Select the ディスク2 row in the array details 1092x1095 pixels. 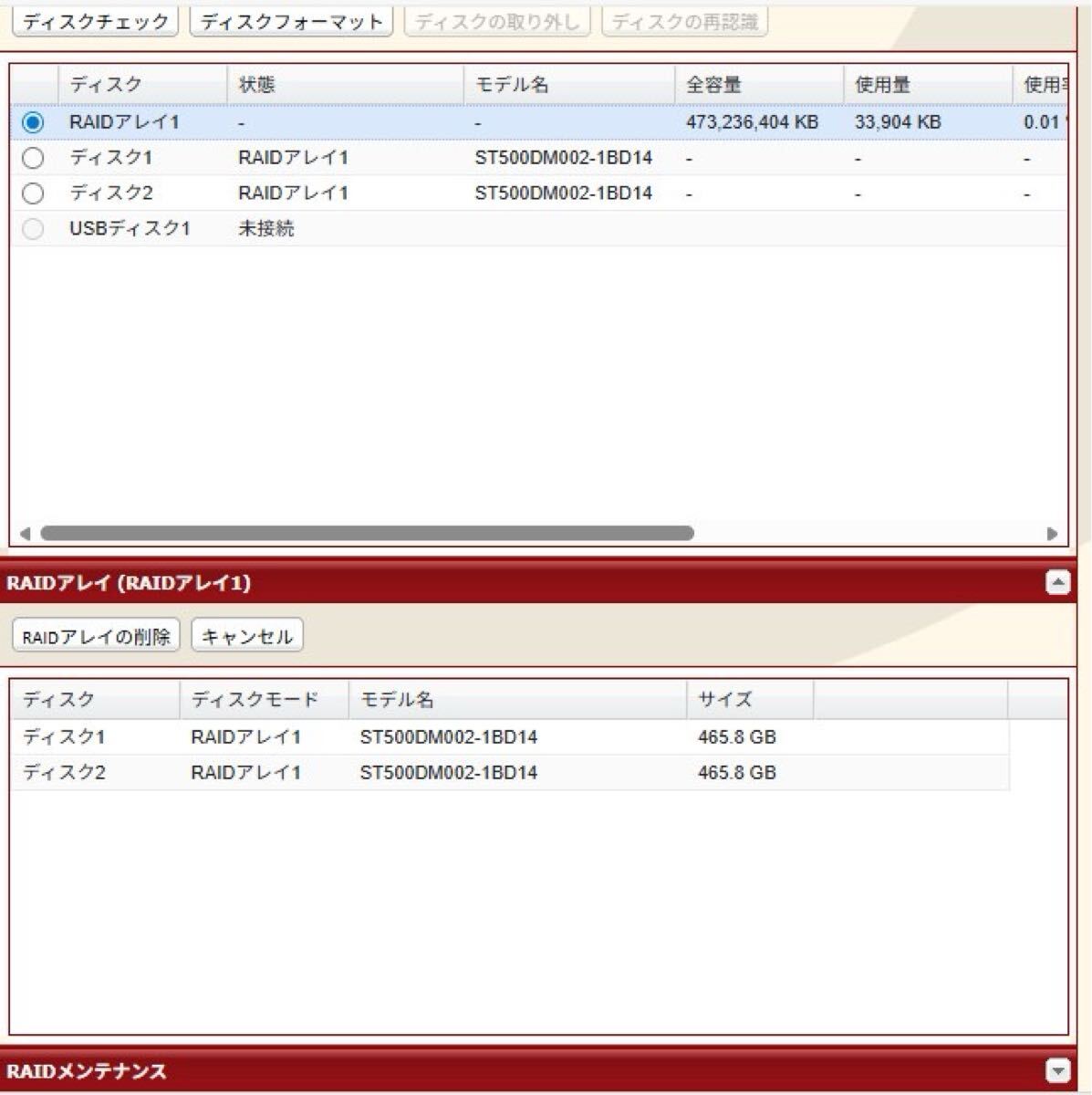click(365, 772)
